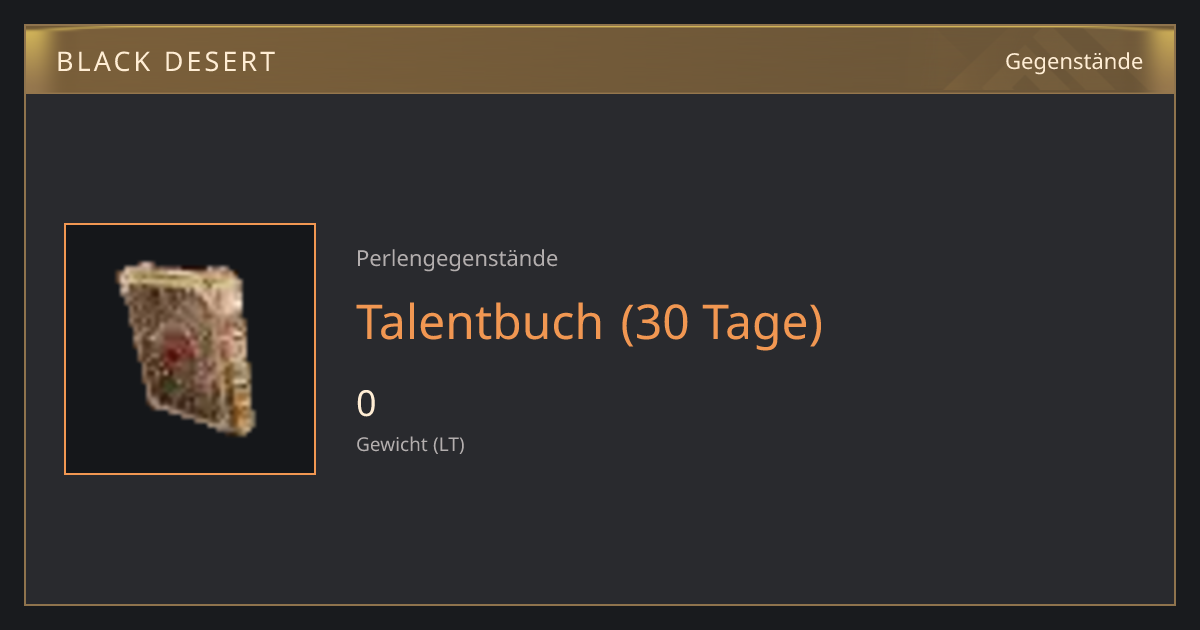Click the Talentbuch book item icon
Image resolution: width=1200 pixels, height=630 pixels.
pyautogui.click(x=188, y=348)
